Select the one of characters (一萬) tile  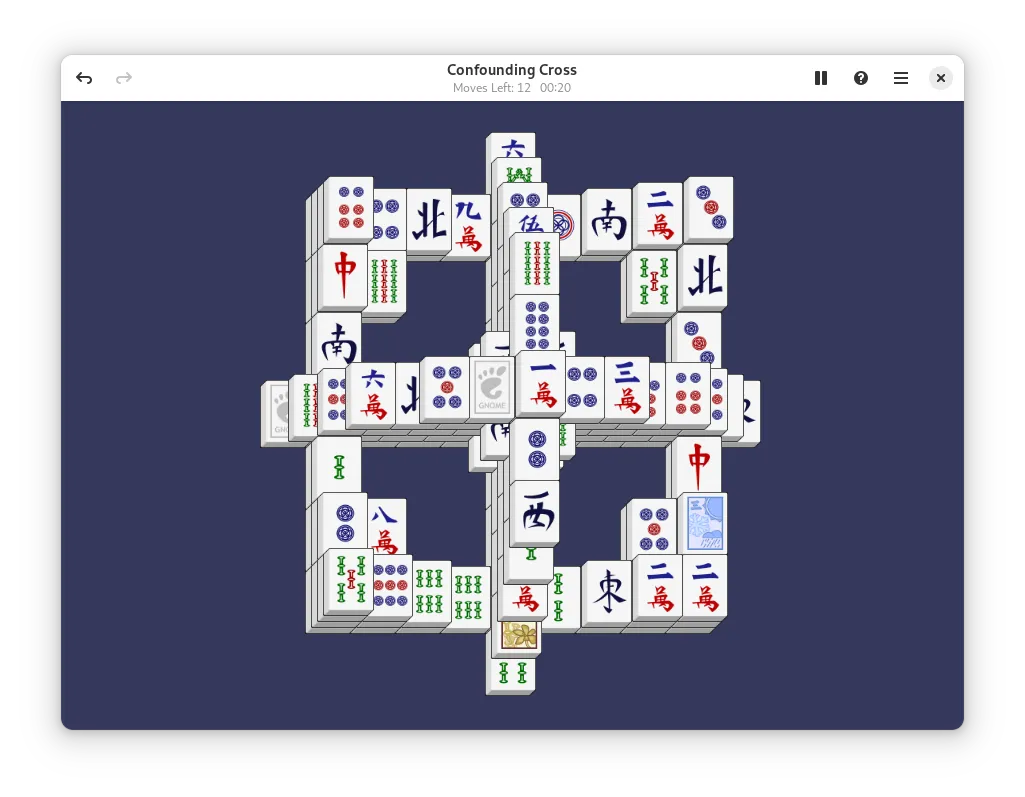(x=543, y=383)
